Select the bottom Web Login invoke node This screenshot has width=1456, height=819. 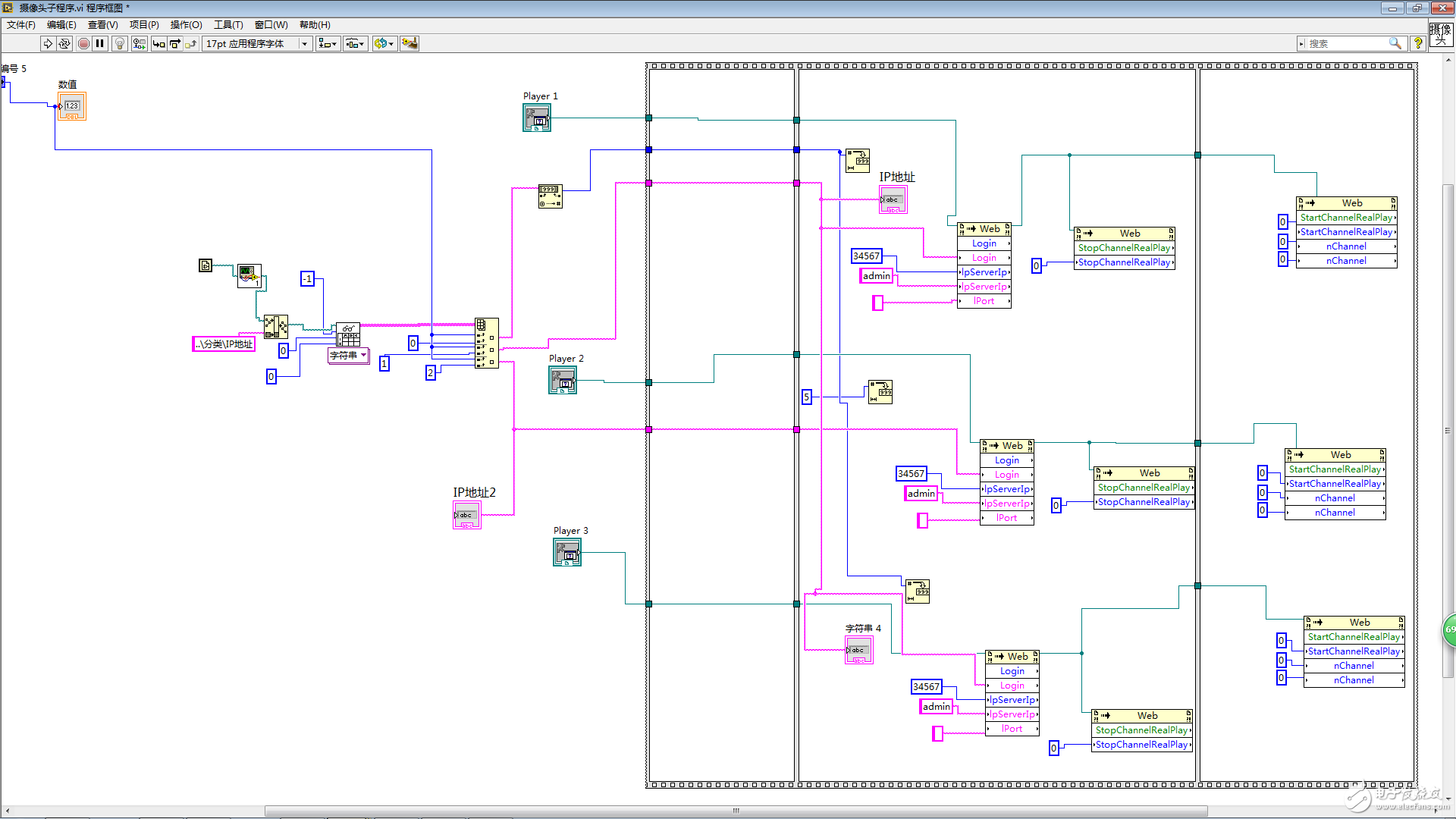point(1012,692)
